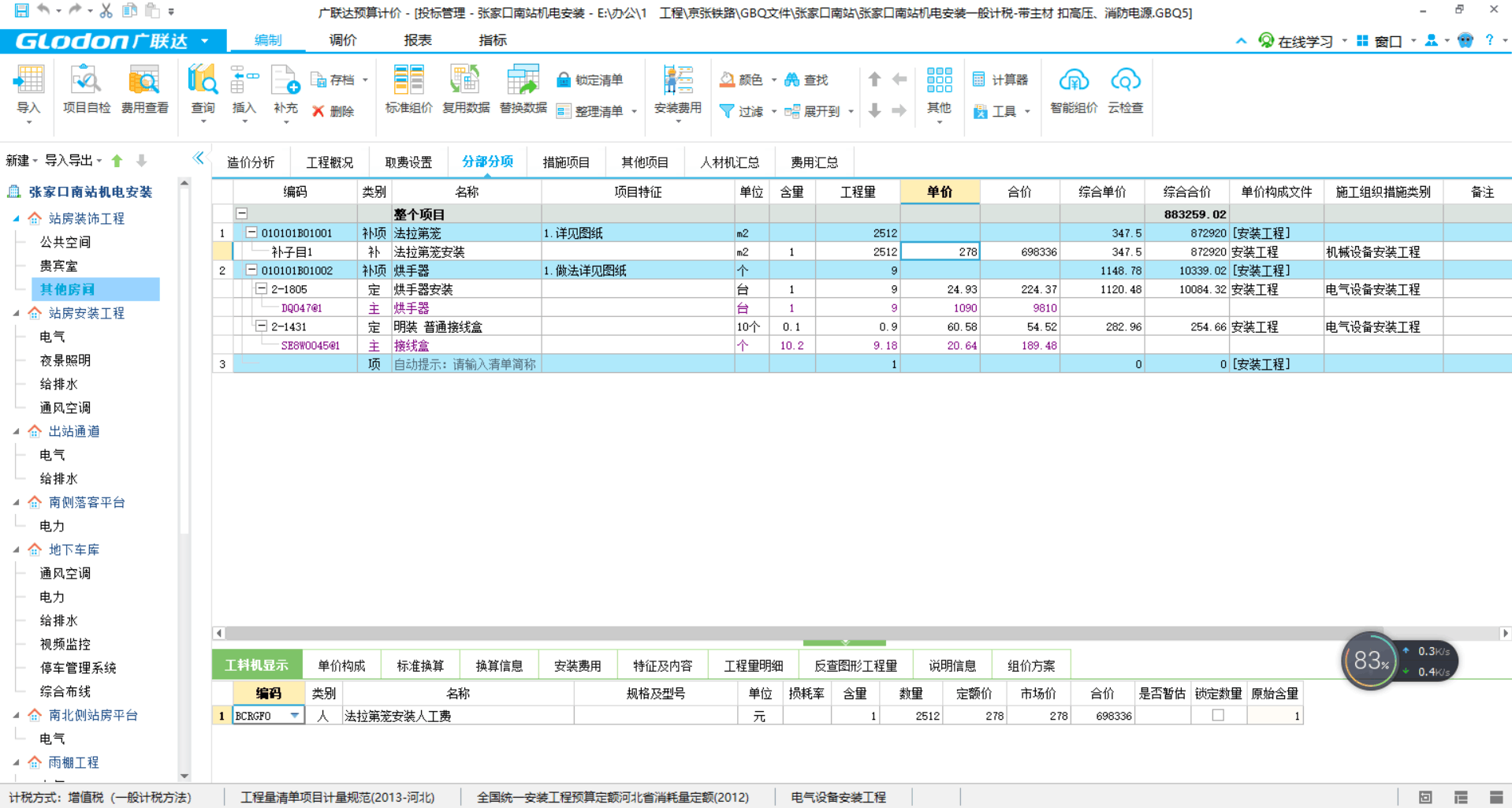The image size is (1512, 808).
Task: Open the 计算器 calculator
Action: click(1000, 80)
